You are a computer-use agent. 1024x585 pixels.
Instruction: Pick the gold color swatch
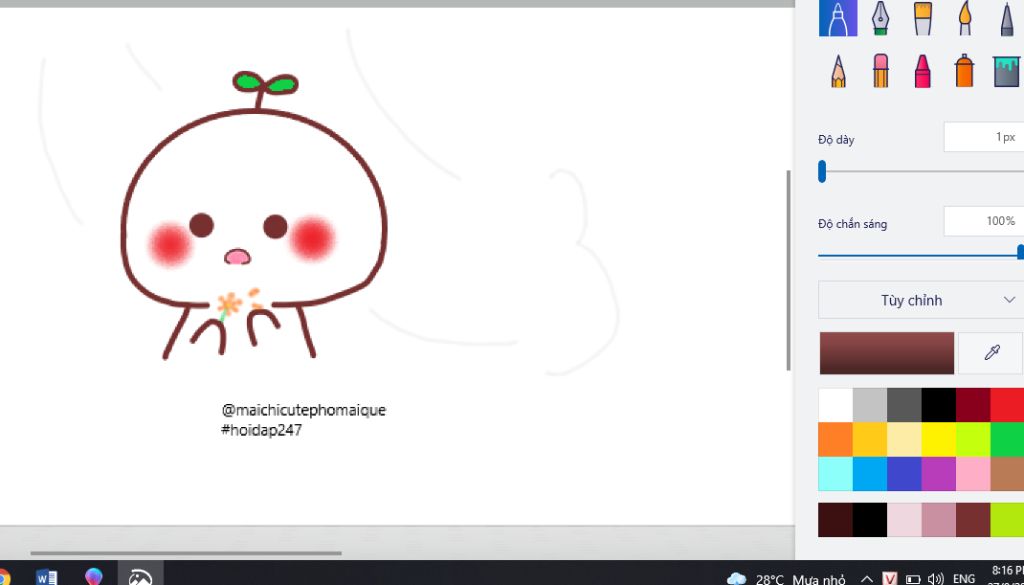click(870, 439)
